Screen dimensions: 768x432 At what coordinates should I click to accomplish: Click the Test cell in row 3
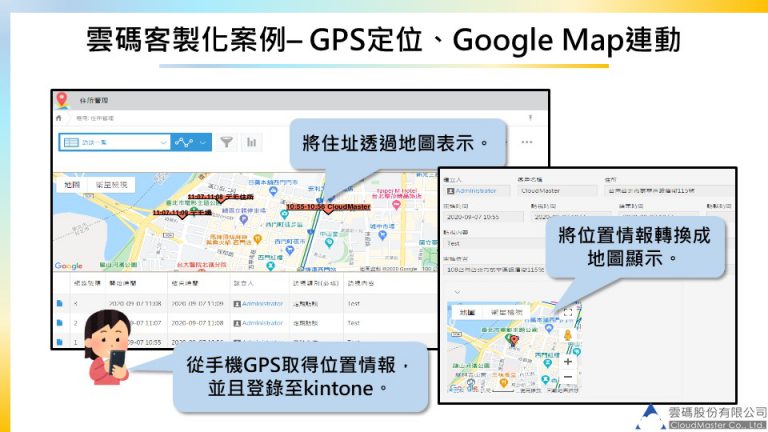pyautogui.click(x=354, y=304)
